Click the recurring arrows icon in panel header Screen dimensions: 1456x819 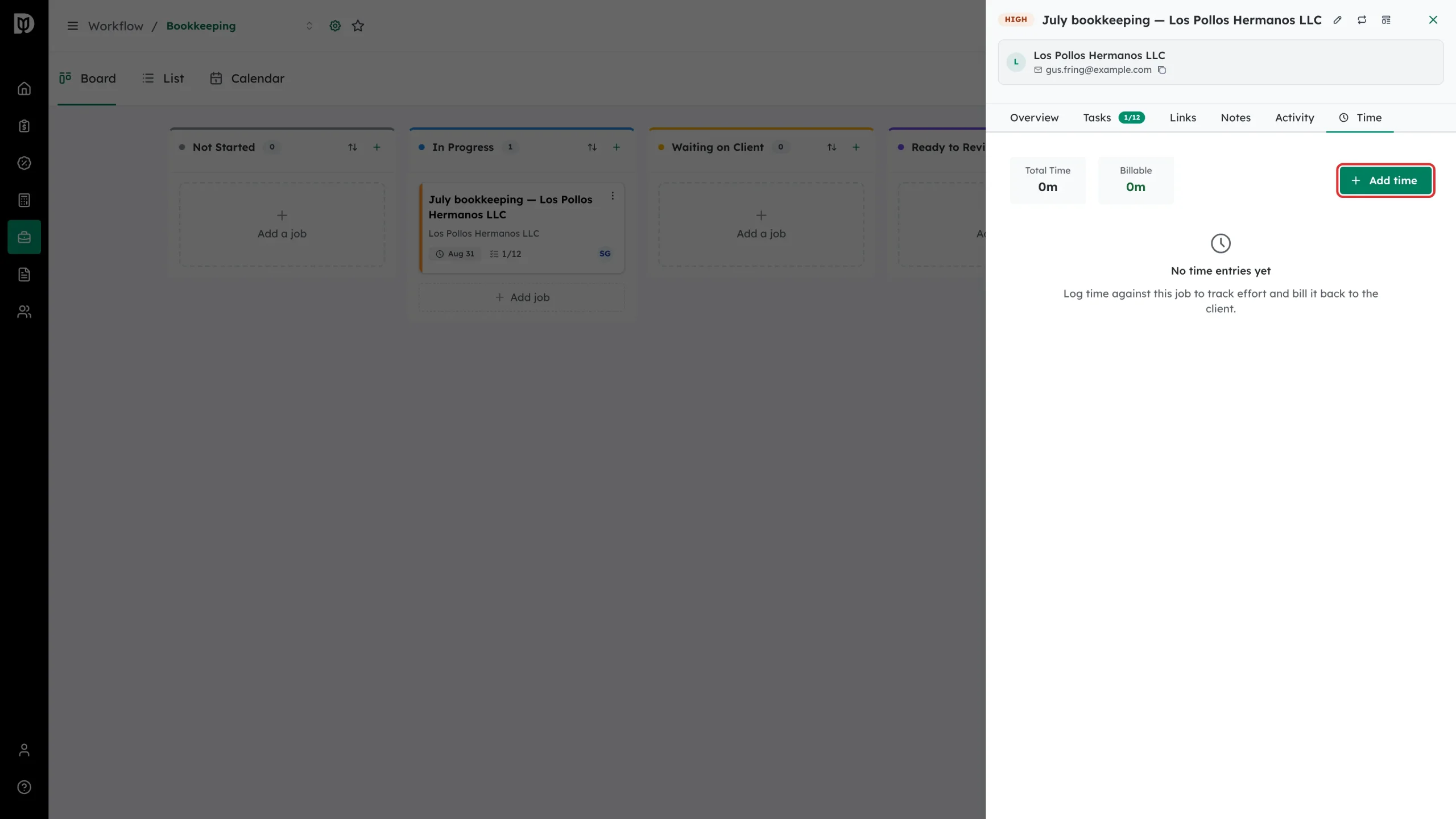click(x=1362, y=20)
